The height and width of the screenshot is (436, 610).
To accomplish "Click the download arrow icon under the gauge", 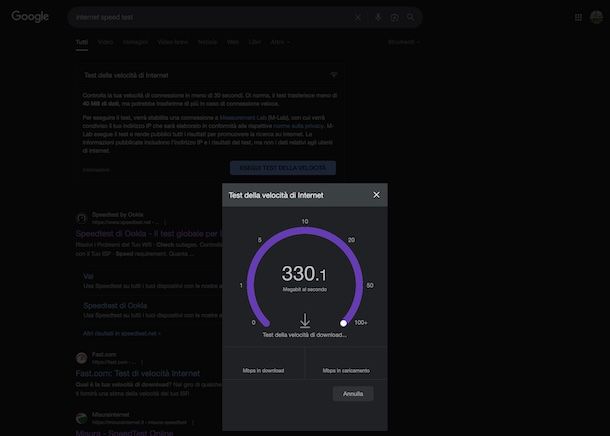I will click(x=304, y=321).
